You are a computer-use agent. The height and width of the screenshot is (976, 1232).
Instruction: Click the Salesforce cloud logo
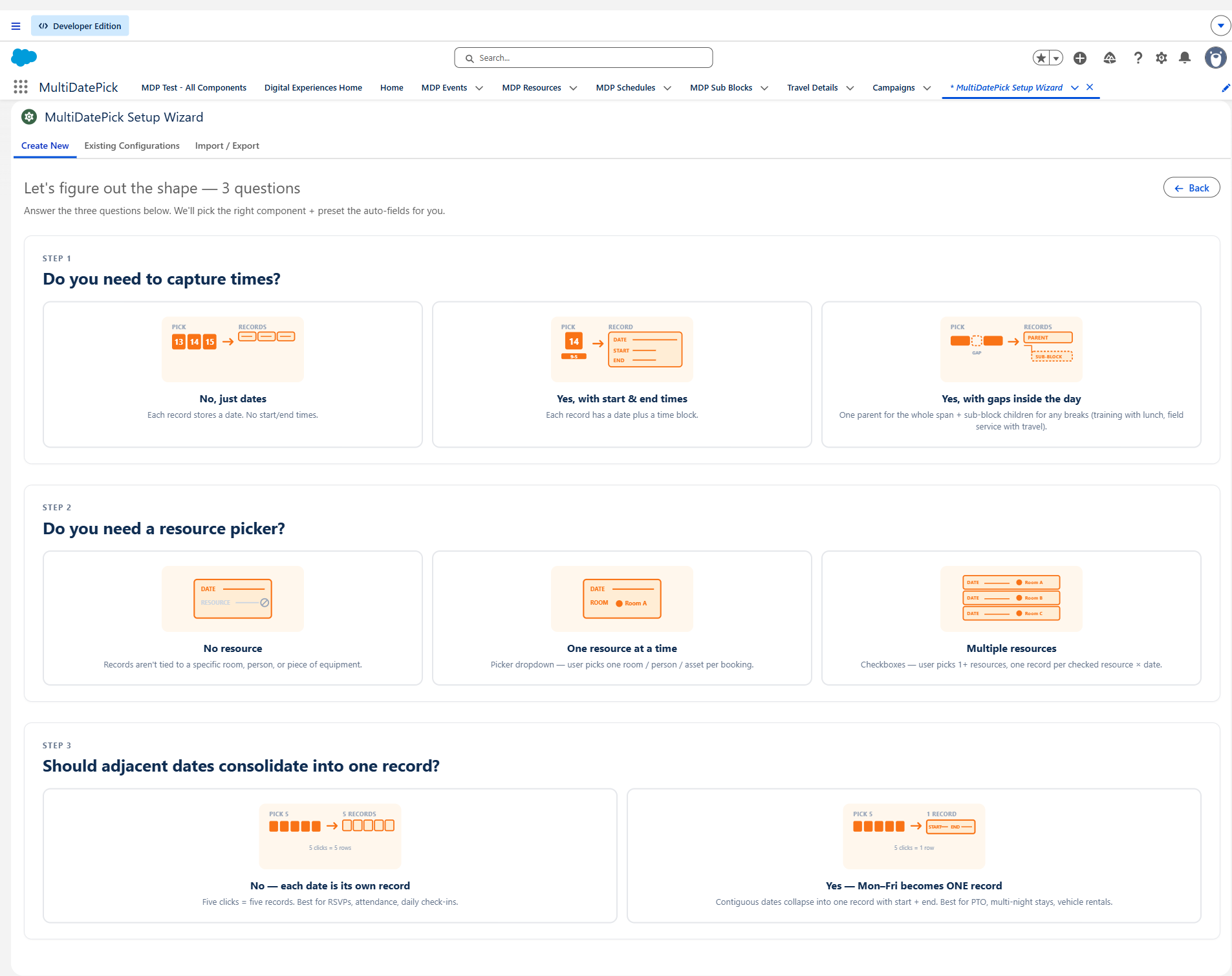click(24, 58)
